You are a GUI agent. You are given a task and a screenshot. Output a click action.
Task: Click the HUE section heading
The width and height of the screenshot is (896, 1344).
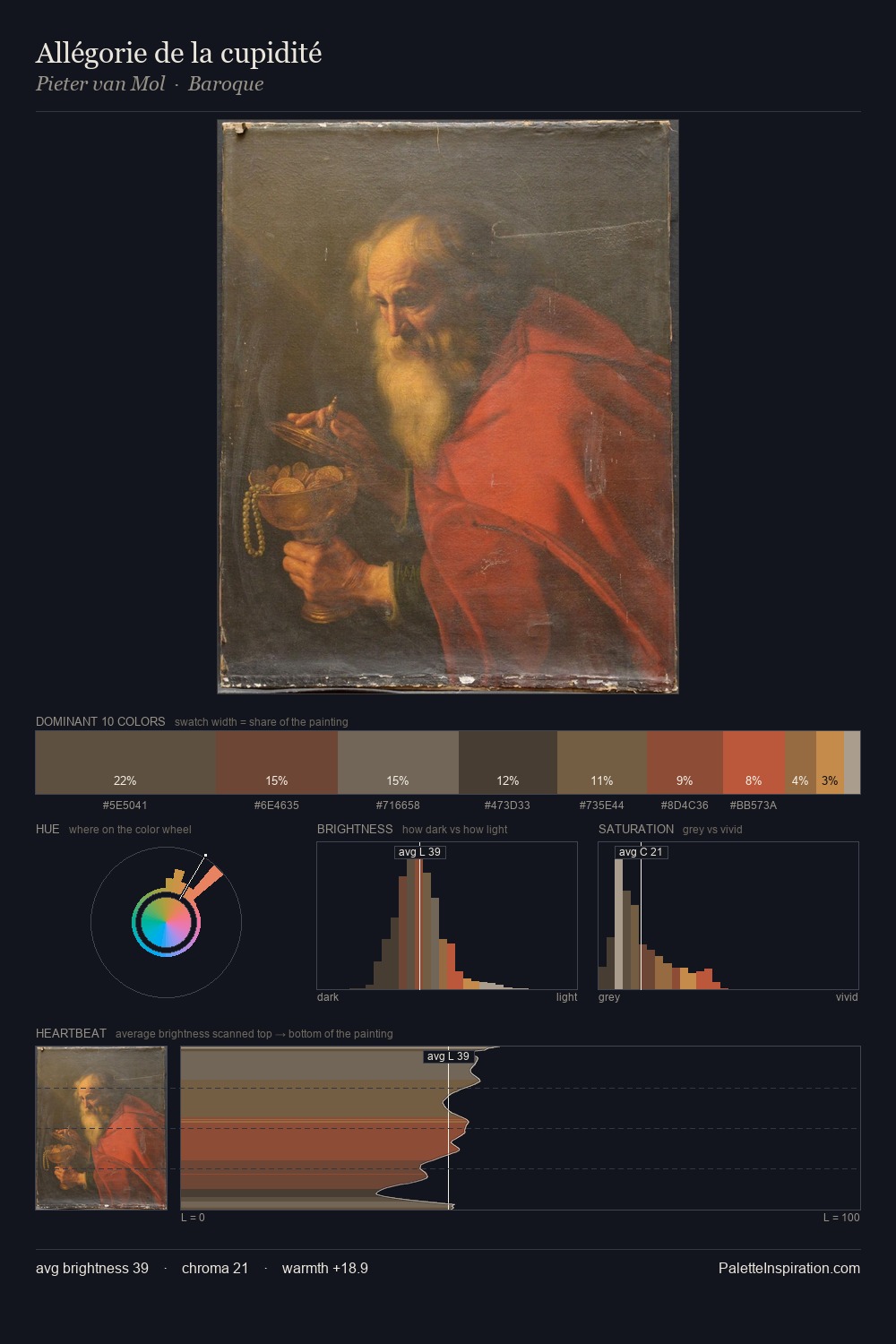click(47, 829)
